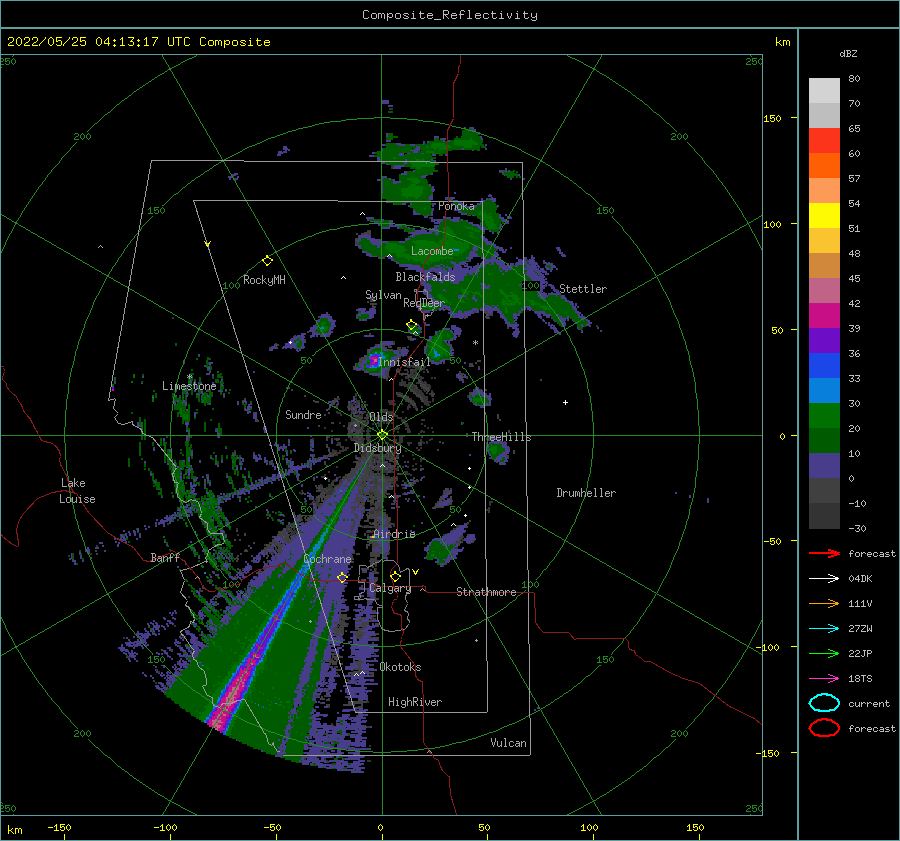Click the km unit label top right
The image size is (900, 841).
point(782,42)
